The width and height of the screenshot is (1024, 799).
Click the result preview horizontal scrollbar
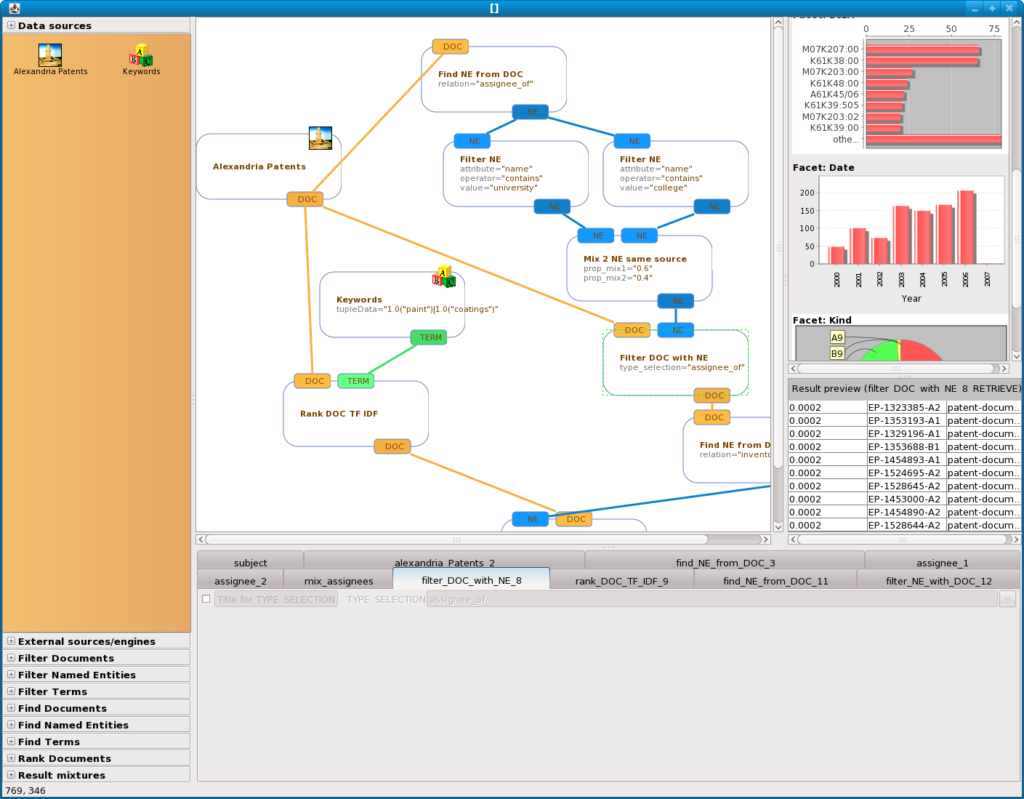click(x=902, y=540)
